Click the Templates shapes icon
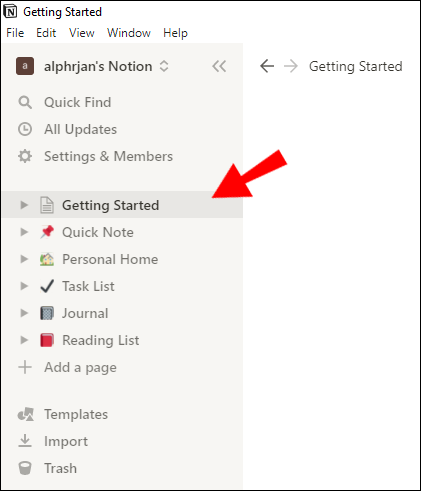Image resolution: width=421 pixels, height=491 pixels. (x=26, y=414)
